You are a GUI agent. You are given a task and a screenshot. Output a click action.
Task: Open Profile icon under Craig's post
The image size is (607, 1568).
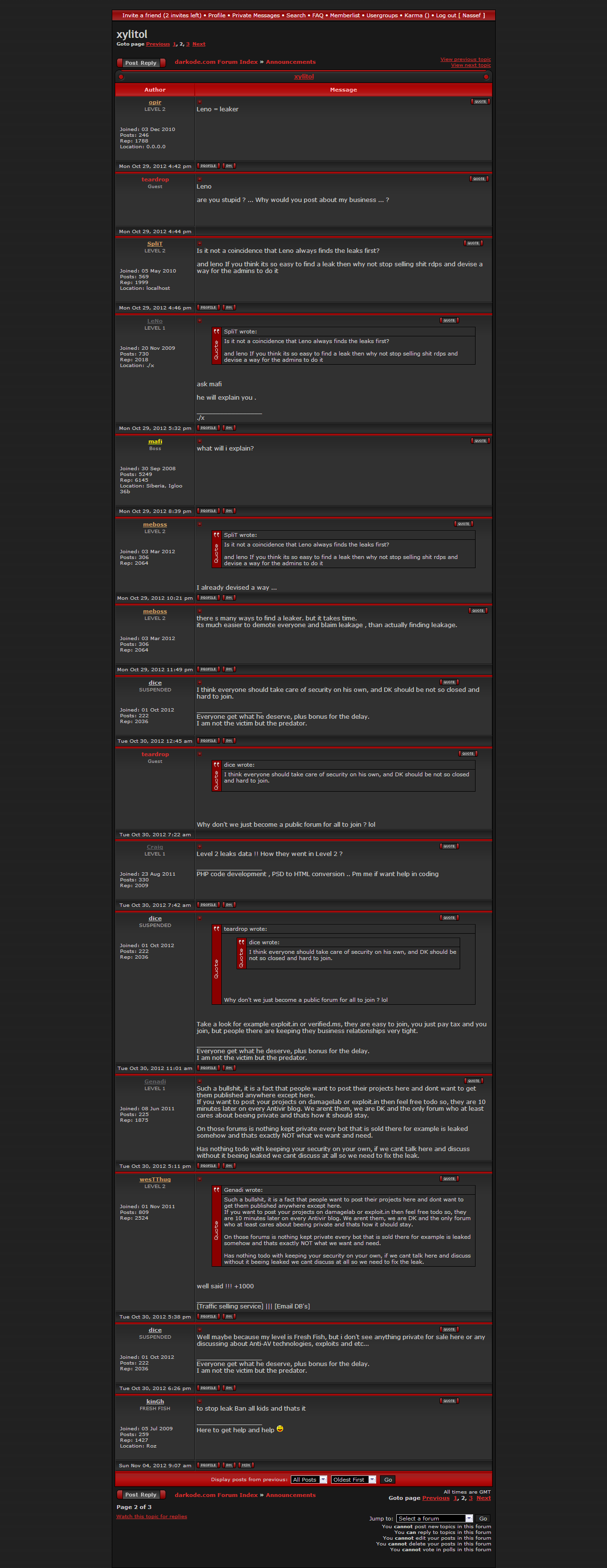(209, 904)
